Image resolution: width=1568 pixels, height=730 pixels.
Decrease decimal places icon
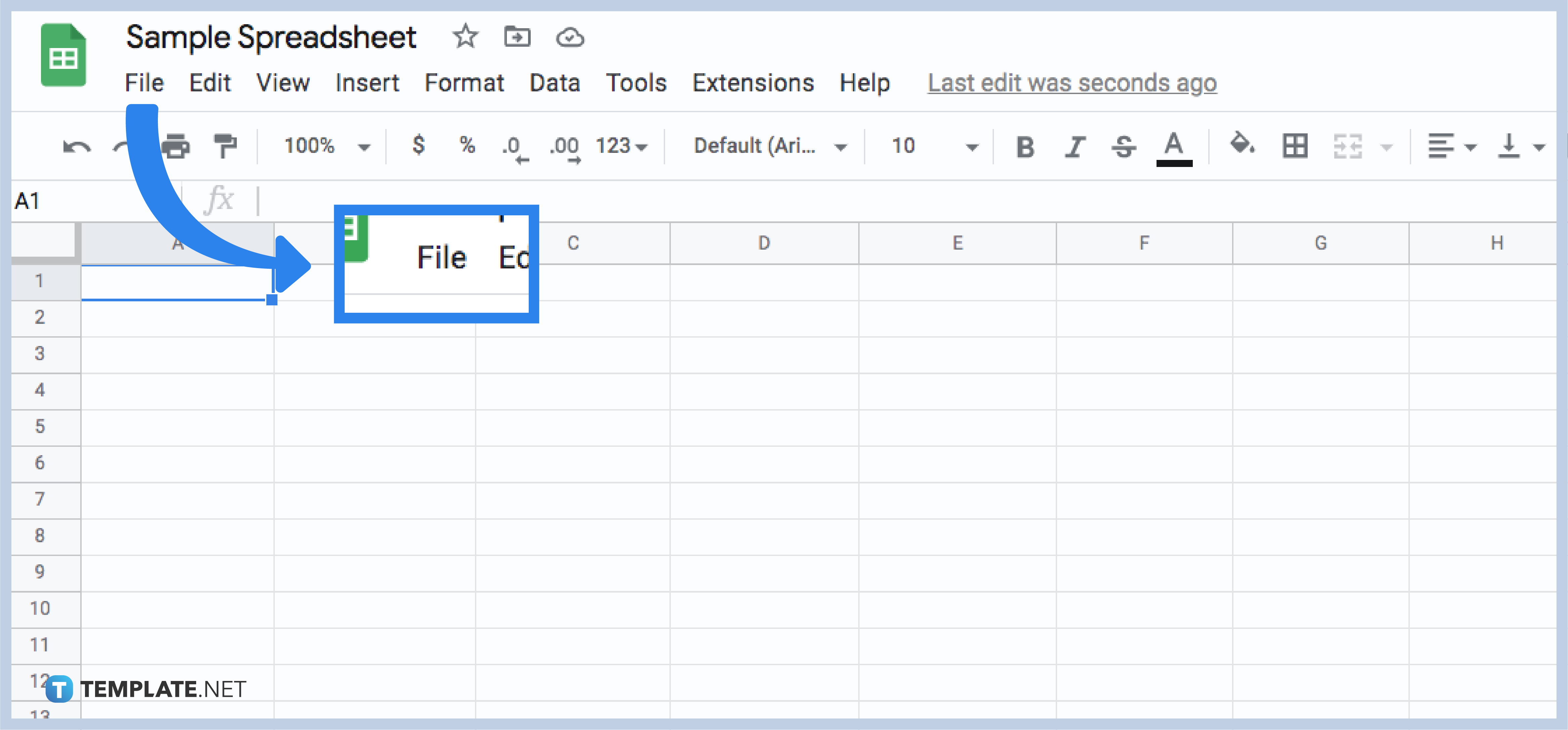click(x=514, y=146)
